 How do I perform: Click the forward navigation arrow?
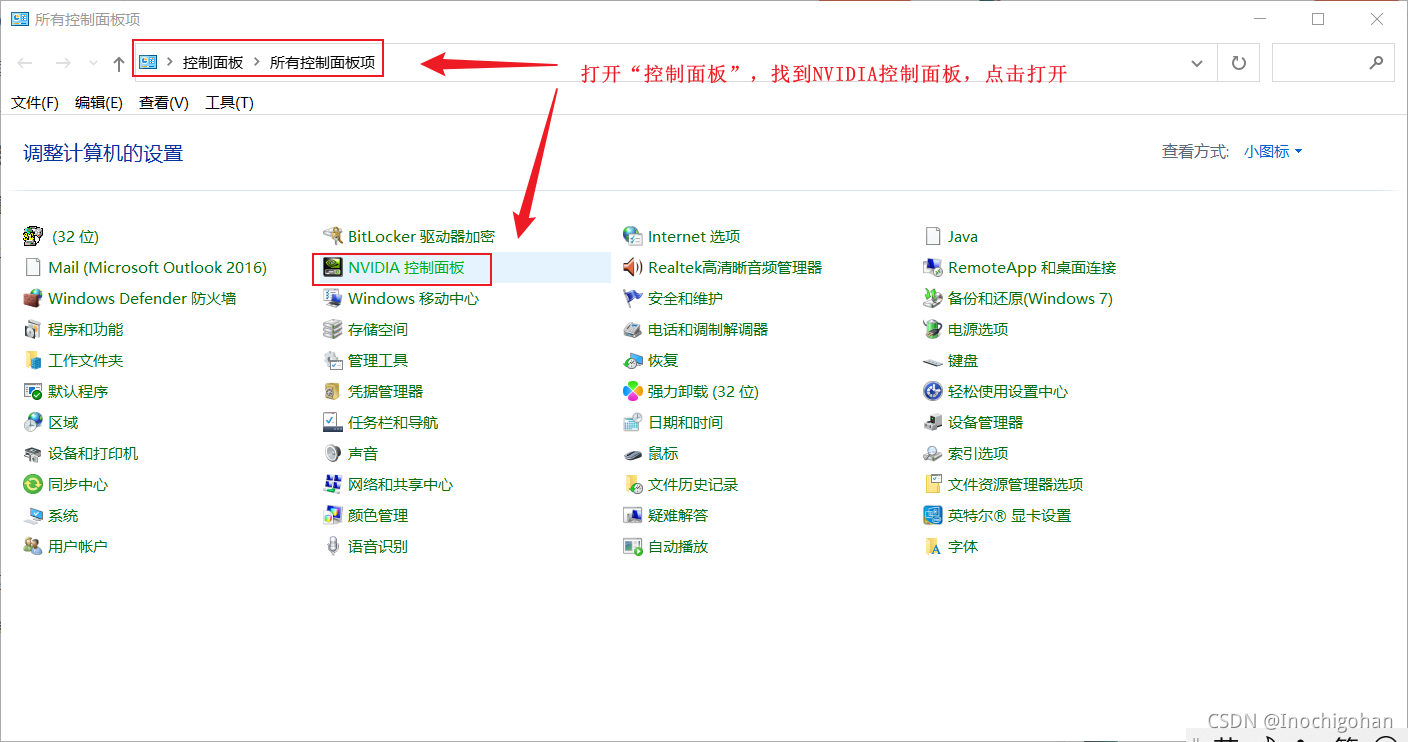[x=63, y=63]
